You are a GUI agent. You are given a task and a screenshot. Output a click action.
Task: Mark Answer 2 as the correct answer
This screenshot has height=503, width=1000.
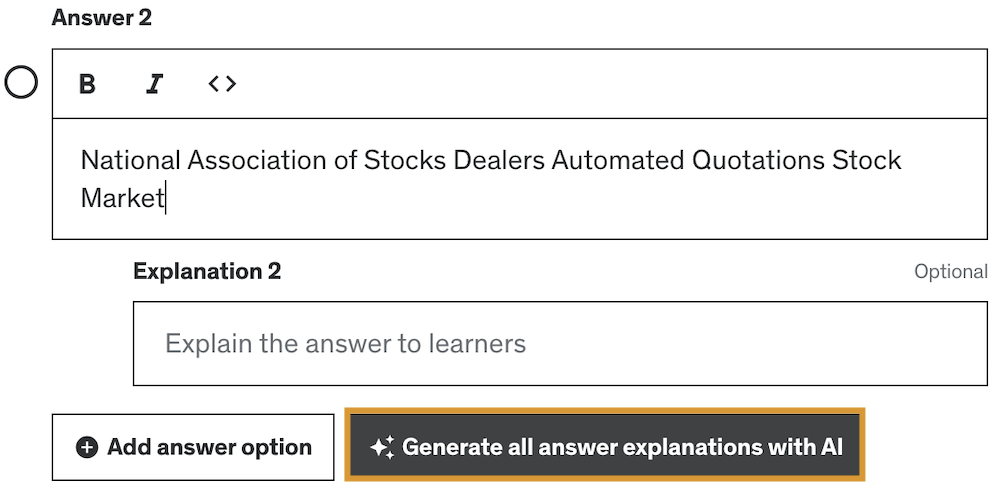pyautogui.click(x=21, y=83)
